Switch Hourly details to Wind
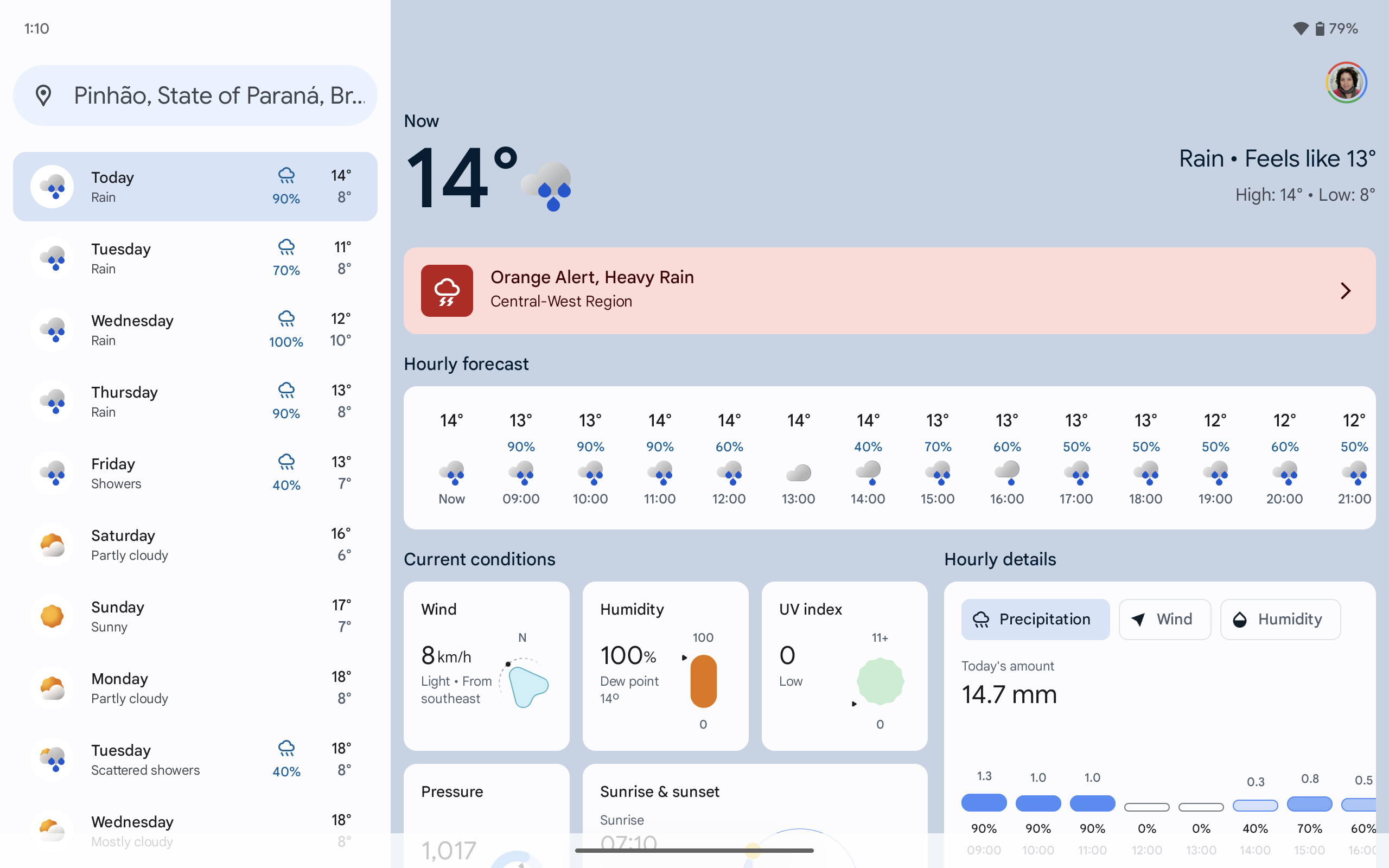The width and height of the screenshot is (1389, 868). click(1164, 619)
